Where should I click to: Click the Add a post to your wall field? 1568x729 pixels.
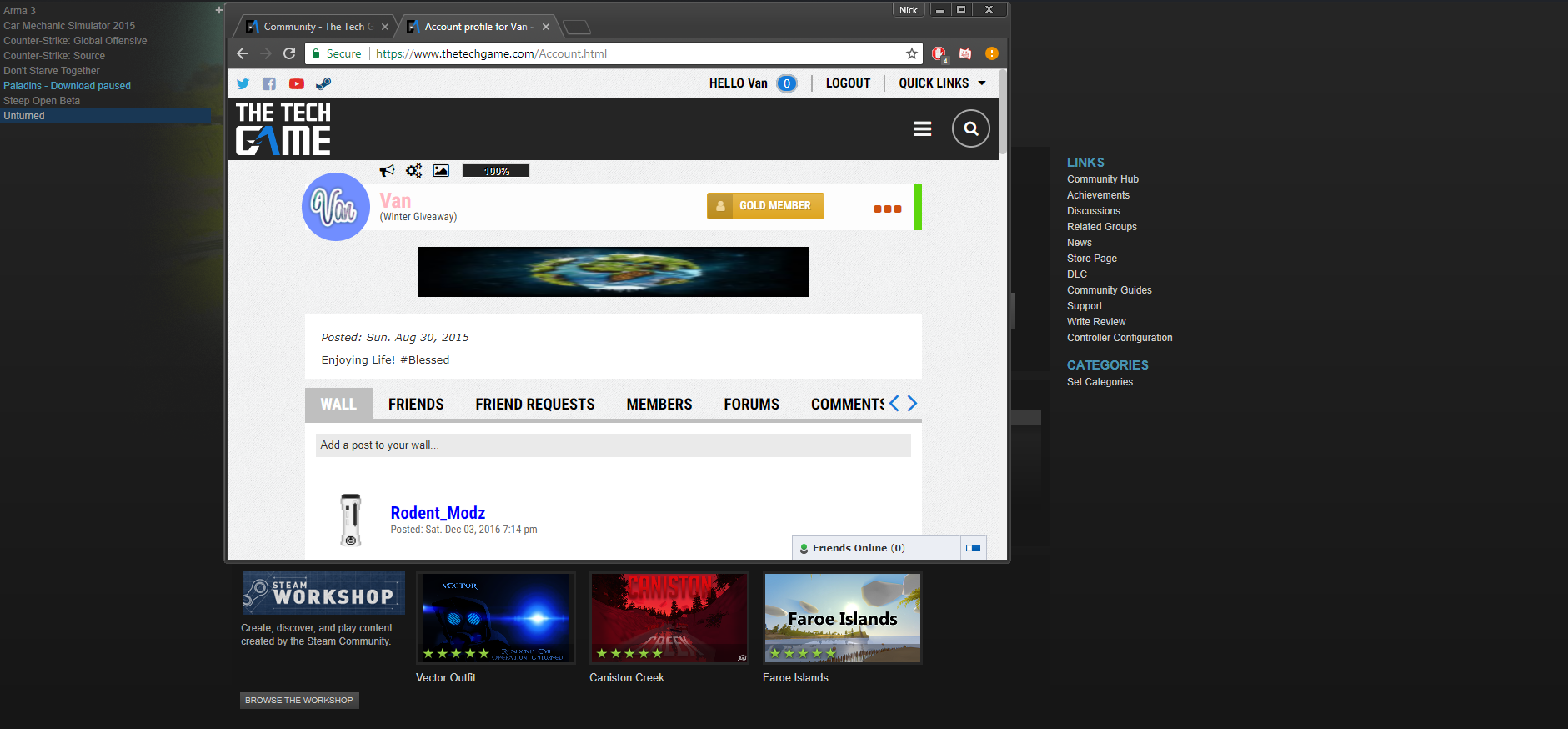613,445
